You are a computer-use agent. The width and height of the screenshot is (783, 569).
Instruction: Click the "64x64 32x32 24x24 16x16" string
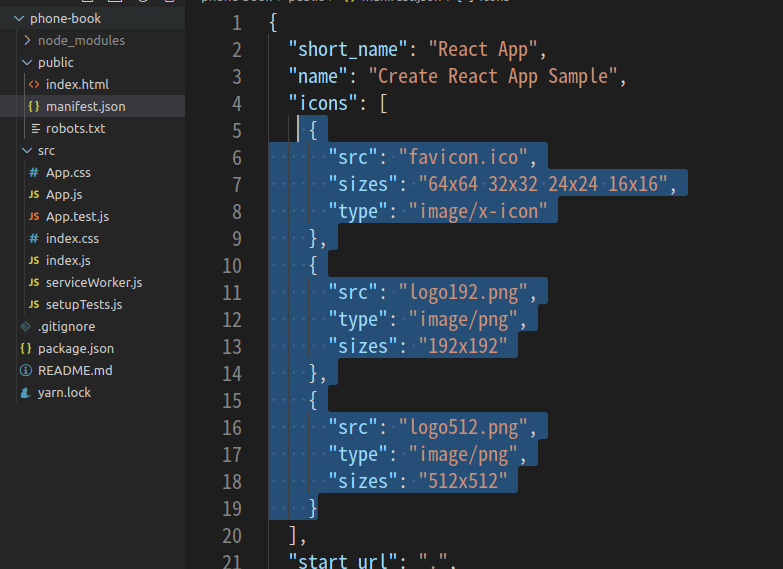(543, 184)
